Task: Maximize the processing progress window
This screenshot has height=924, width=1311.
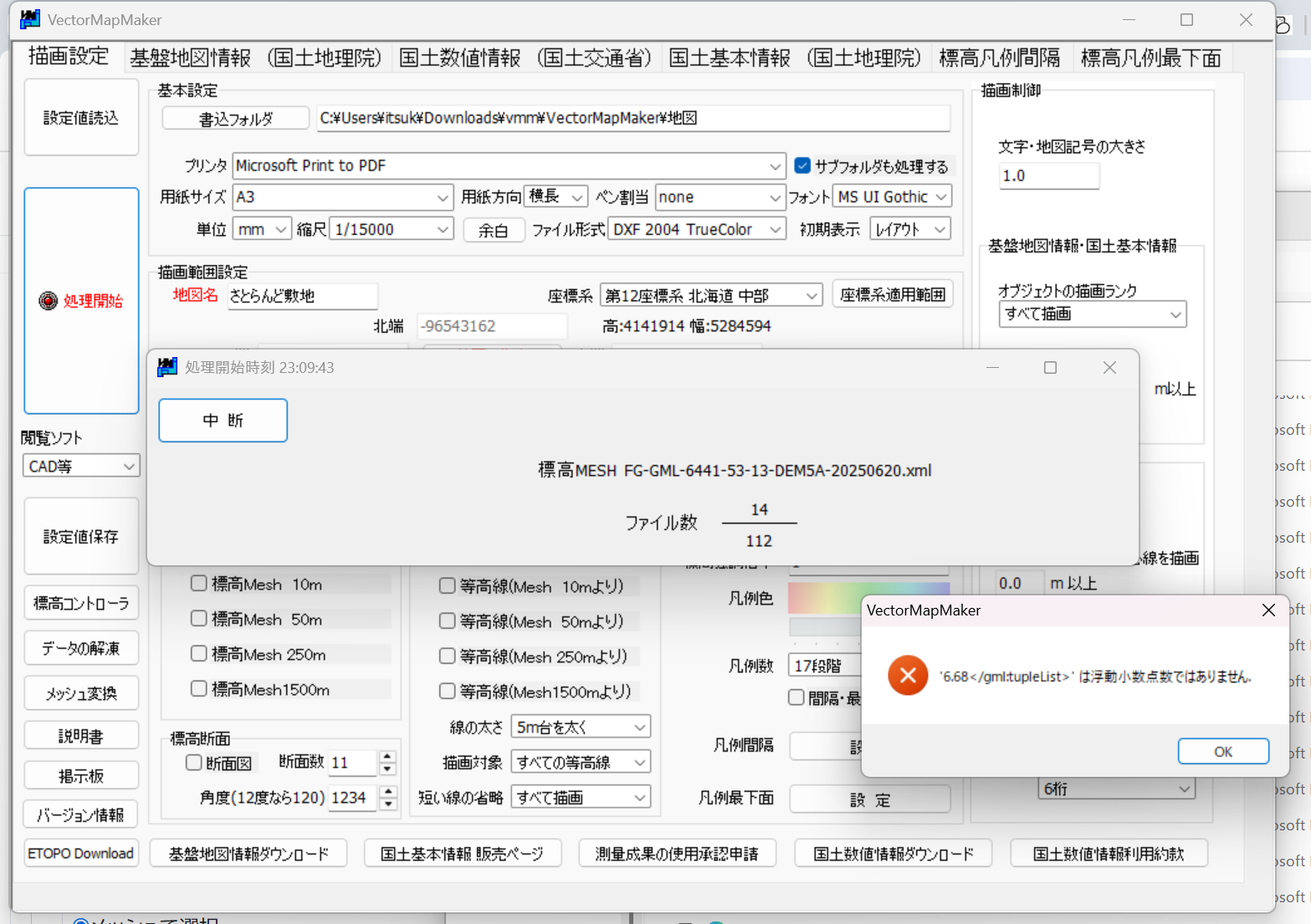Action: pos(1050,368)
